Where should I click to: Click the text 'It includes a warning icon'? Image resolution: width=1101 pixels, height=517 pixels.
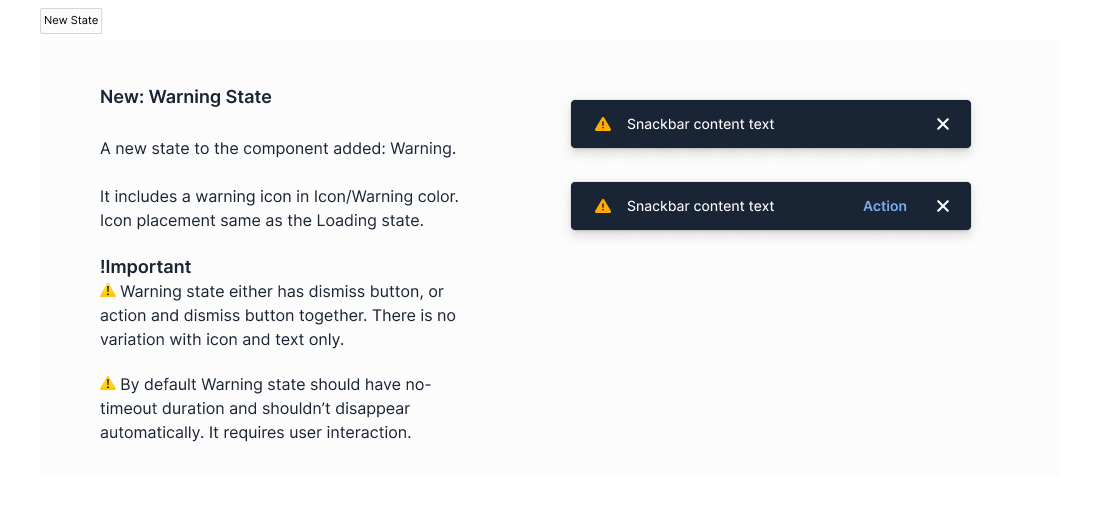point(193,197)
